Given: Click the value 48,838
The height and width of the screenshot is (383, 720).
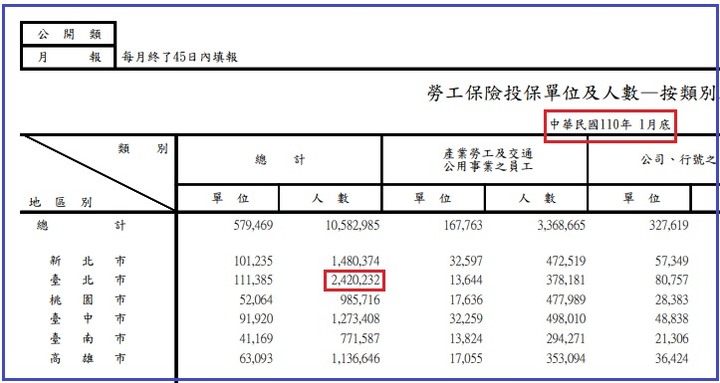Looking at the screenshot, I should click(671, 319).
